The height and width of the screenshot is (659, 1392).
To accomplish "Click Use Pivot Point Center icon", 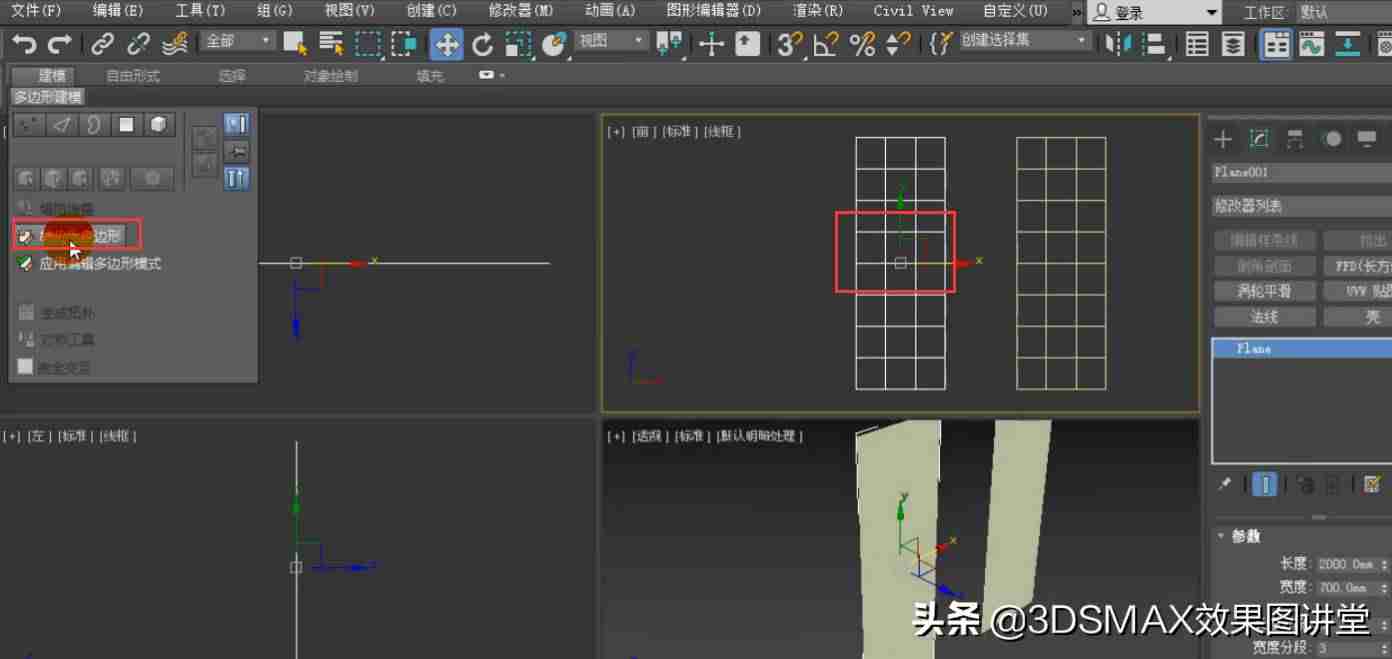I will pos(668,43).
